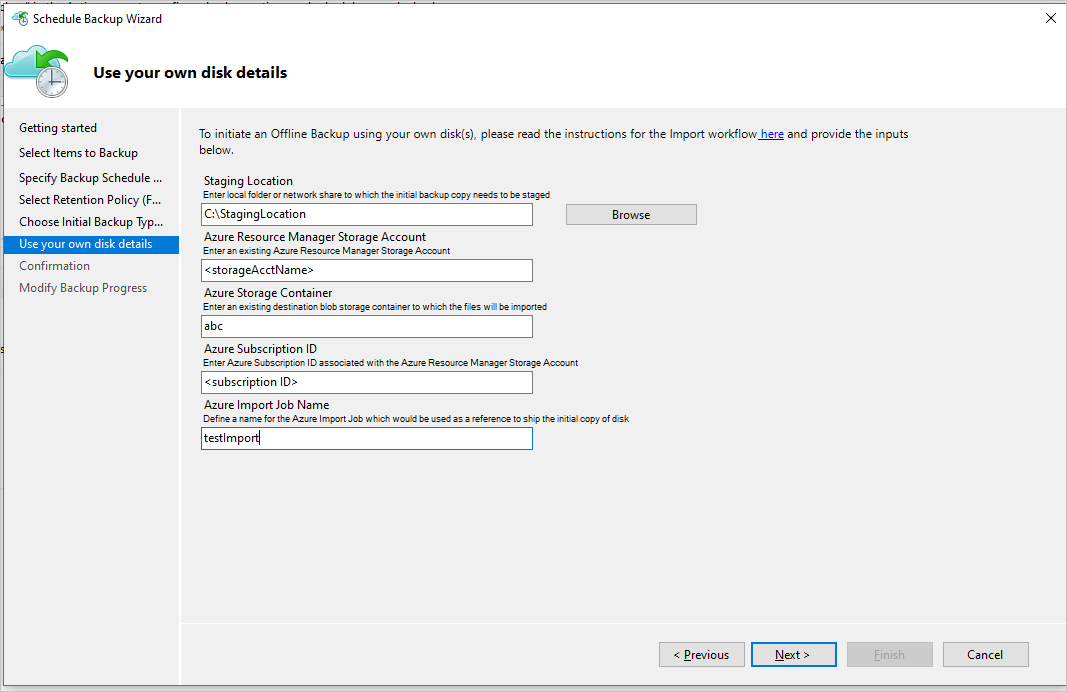The height and width of the screenshot is (692, 1067).
Task: Open the 'here' Import workflow instructions link
Action: point(771,133)
